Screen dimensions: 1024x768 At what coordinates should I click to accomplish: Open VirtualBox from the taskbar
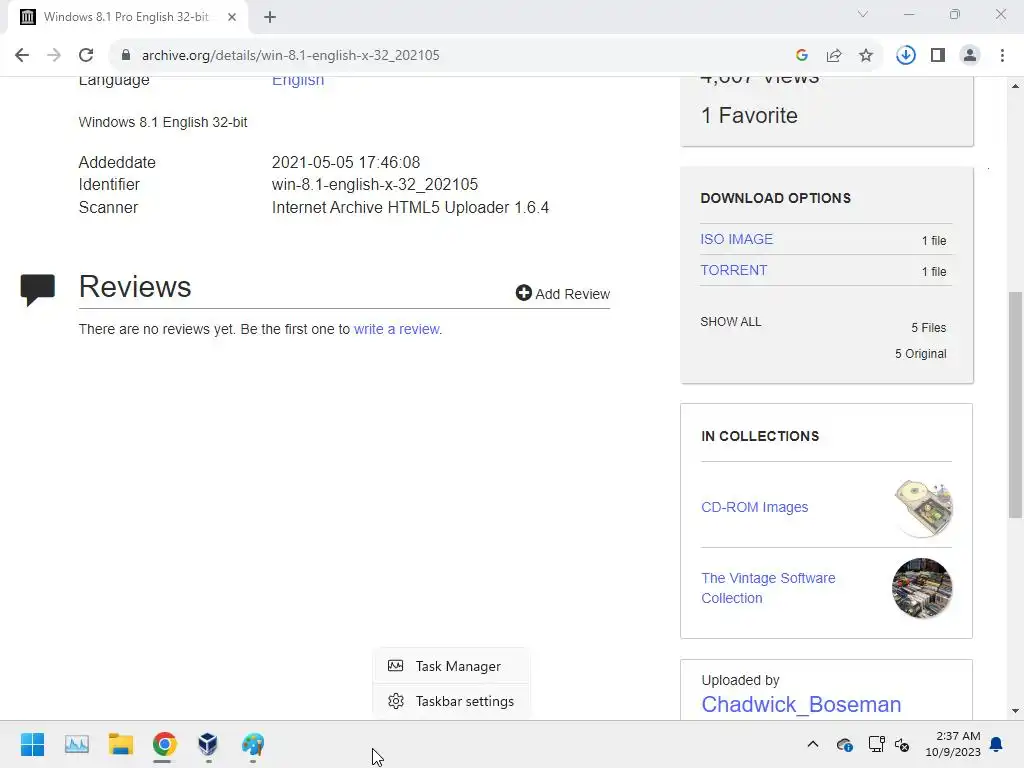point(208,744)
